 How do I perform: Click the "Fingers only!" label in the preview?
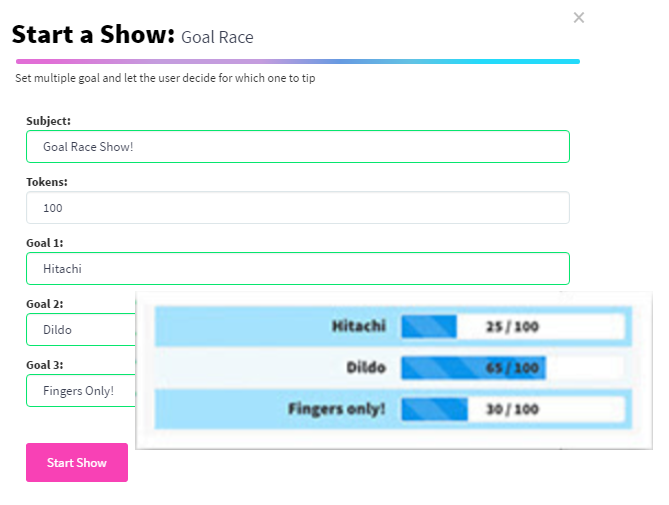point(336,409)
